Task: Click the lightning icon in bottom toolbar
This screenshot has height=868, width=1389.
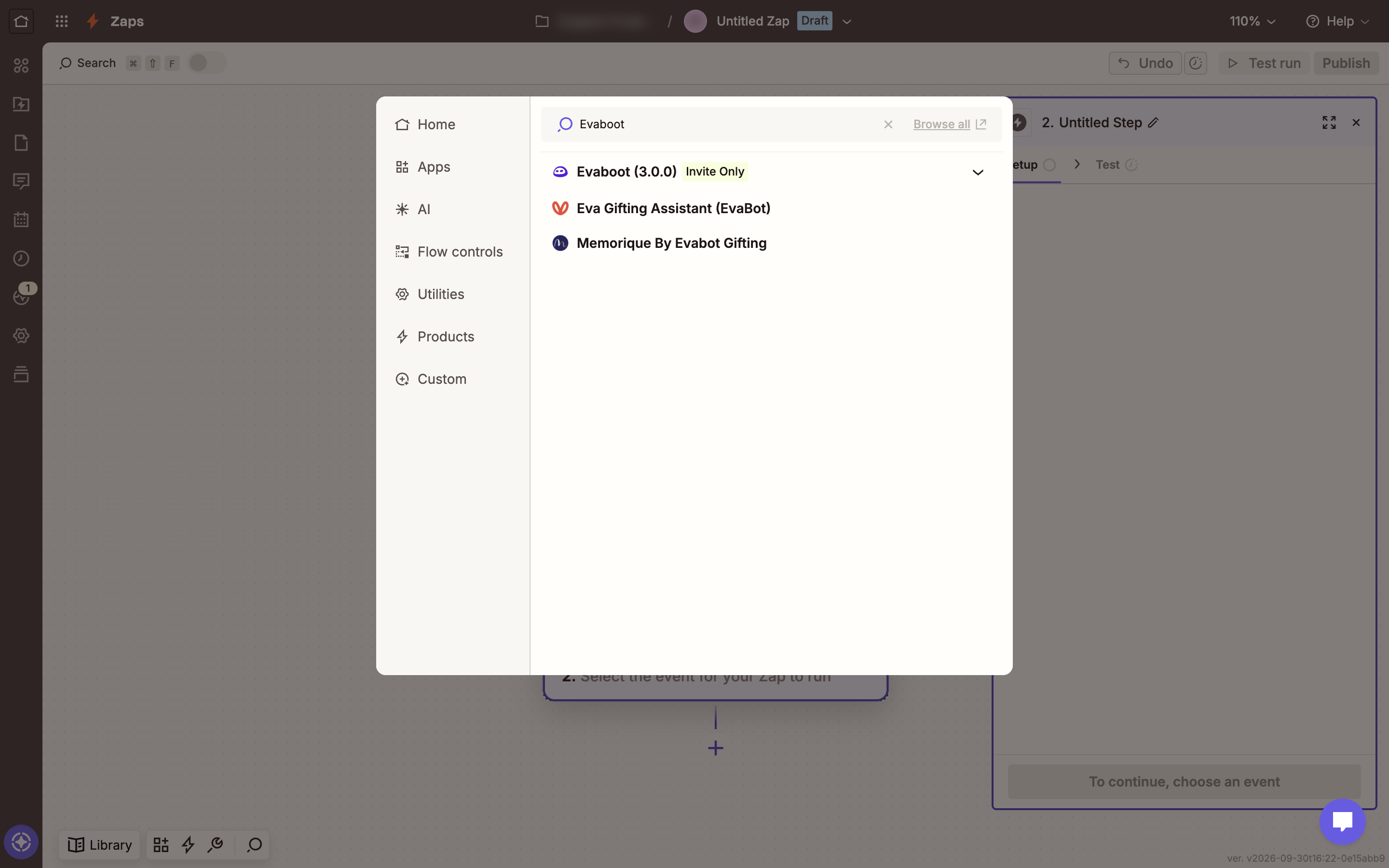Action: coord(188,844)
